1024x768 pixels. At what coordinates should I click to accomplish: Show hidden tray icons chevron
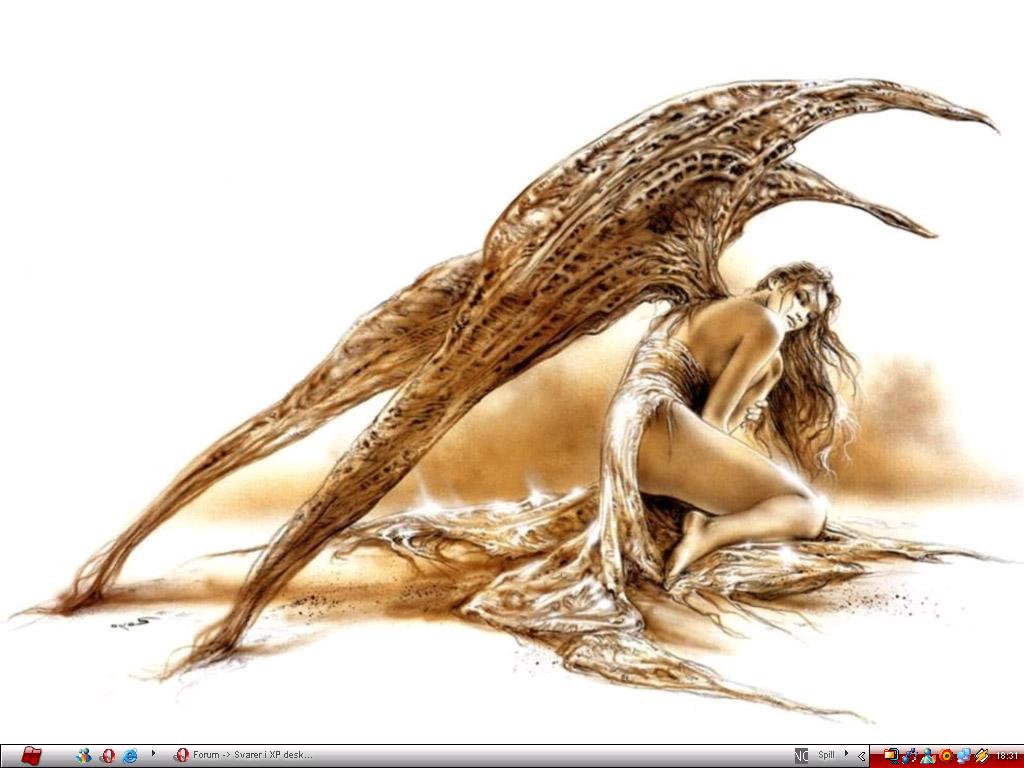[x=861, y=756]
